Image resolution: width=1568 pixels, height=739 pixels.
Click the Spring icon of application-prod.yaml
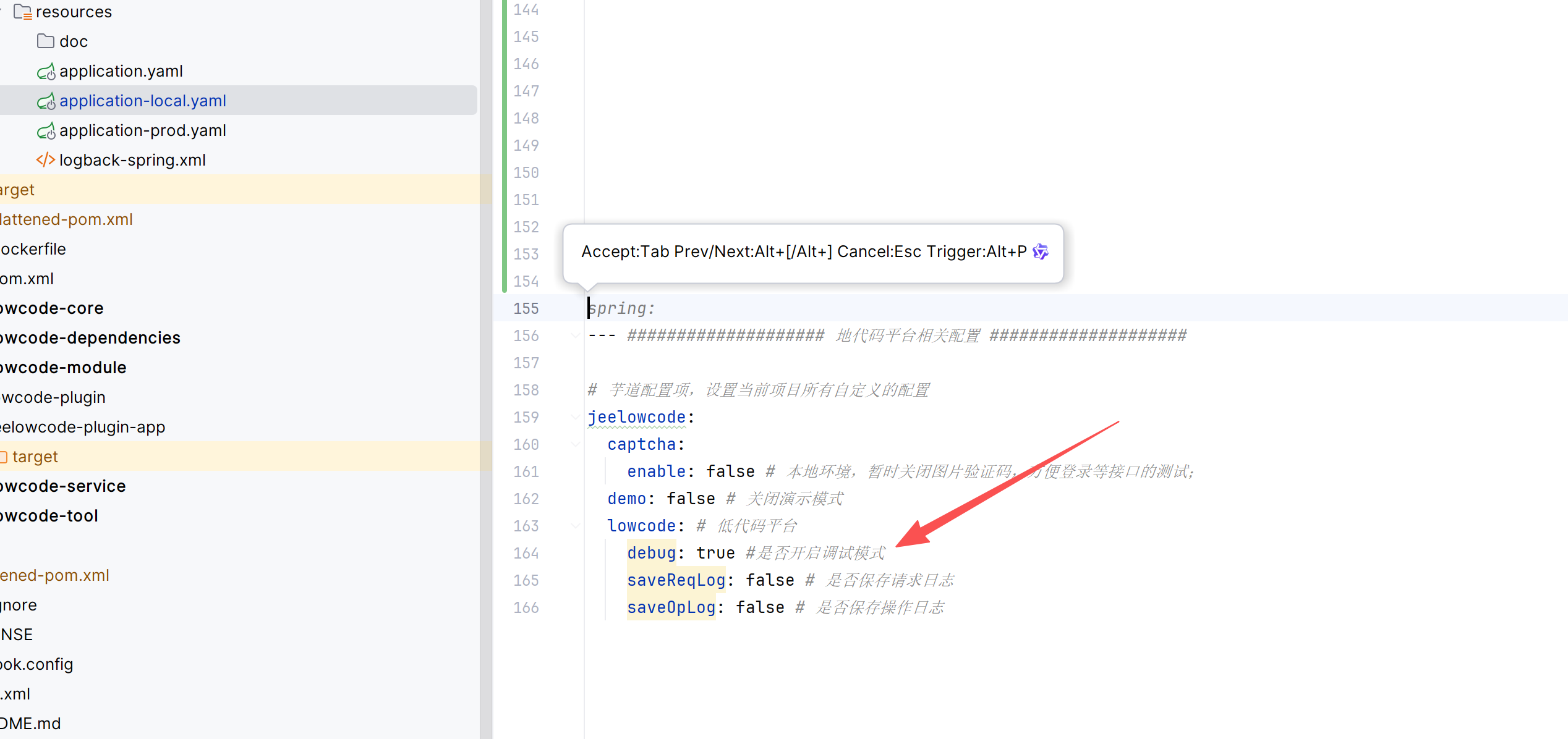[x=46, y=131]
